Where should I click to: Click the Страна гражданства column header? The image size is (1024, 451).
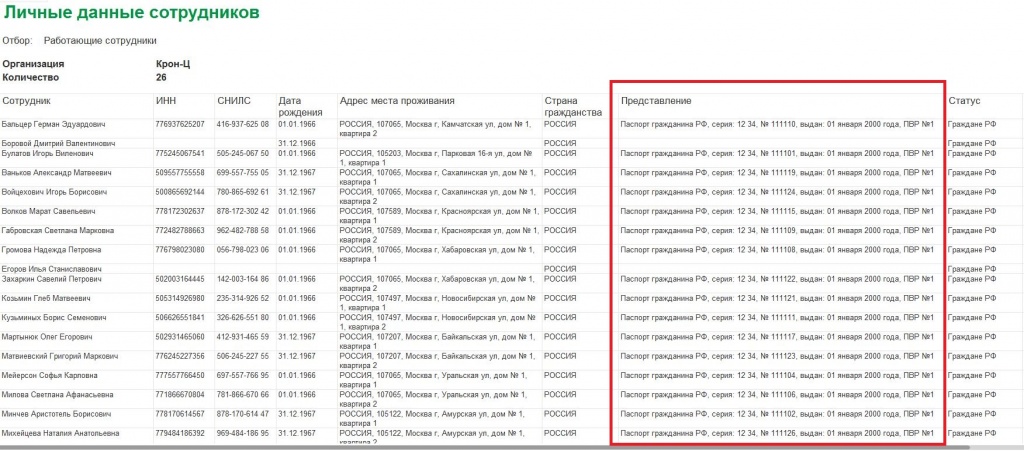tap(573, 106)
